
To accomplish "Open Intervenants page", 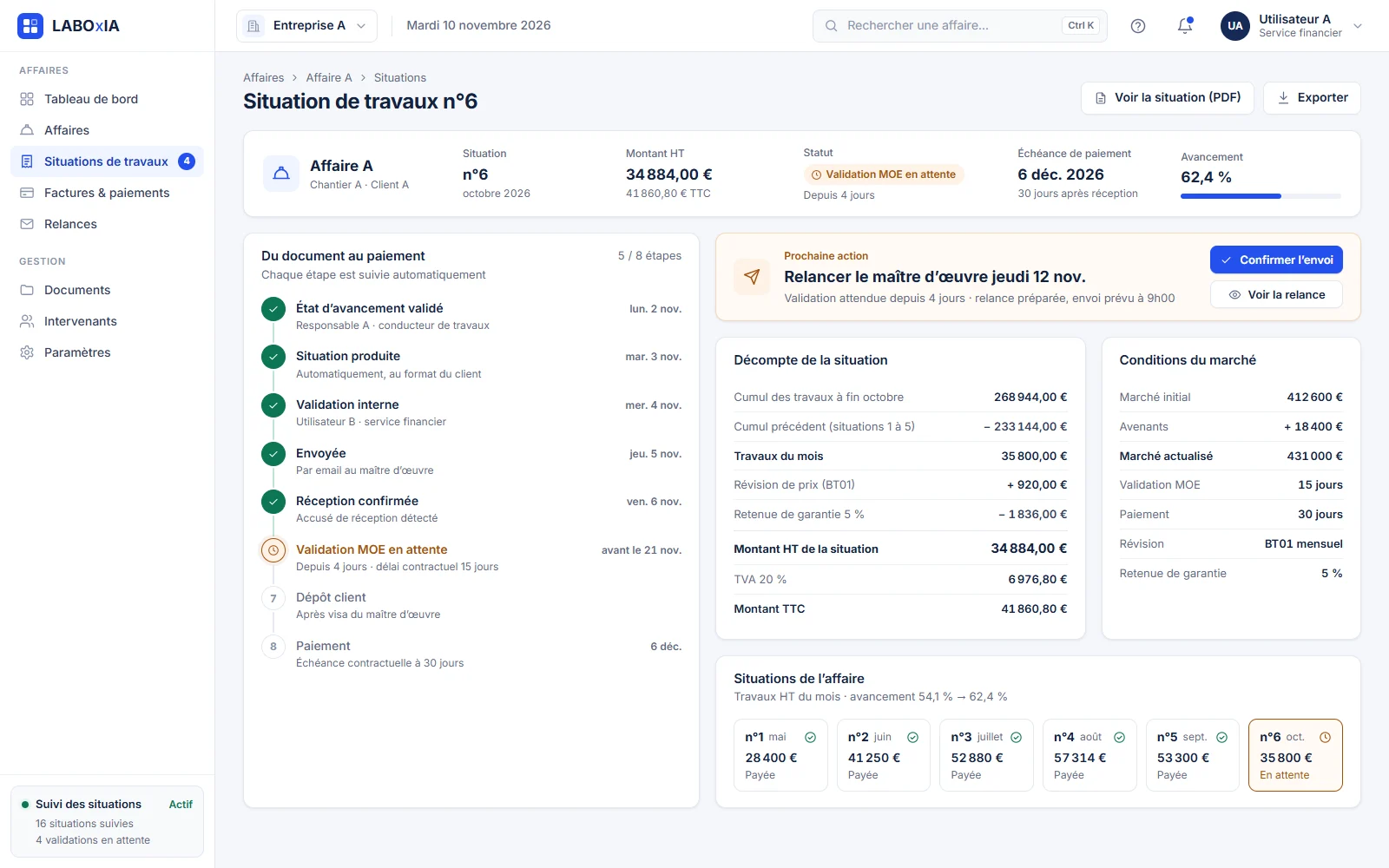I will coord(107,321).
